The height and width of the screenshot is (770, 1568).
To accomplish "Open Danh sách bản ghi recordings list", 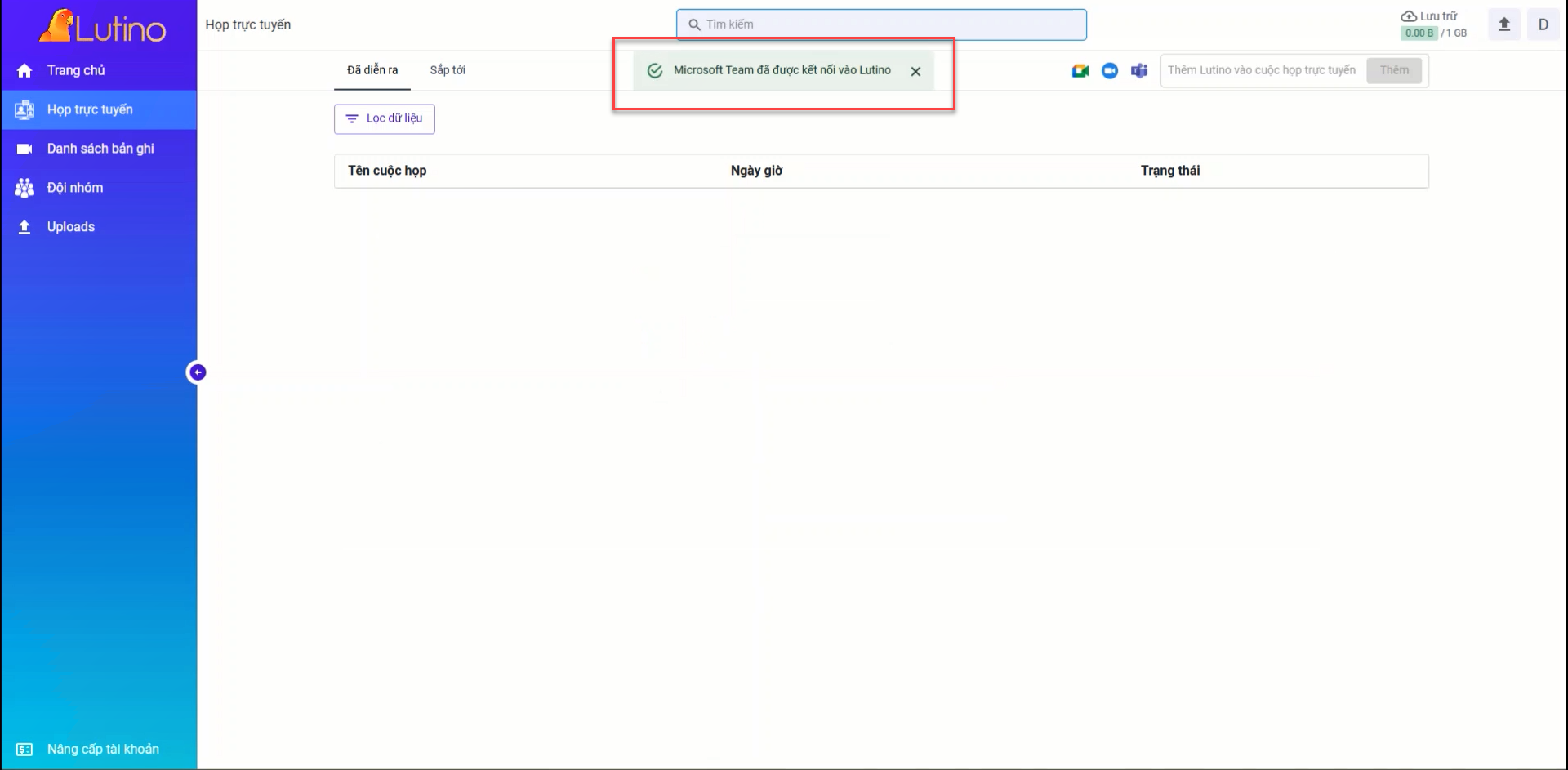I will click(x=98, y=149).
